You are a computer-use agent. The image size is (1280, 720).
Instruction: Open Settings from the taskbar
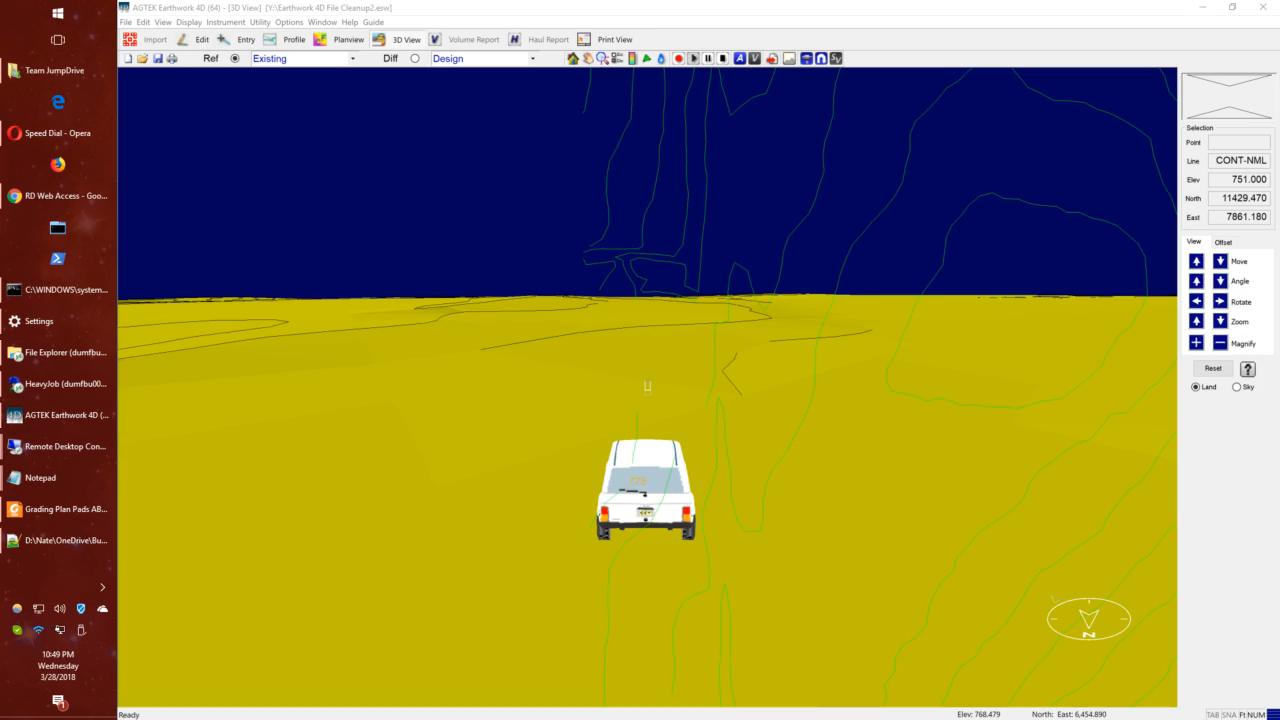[x=58, y=321]
